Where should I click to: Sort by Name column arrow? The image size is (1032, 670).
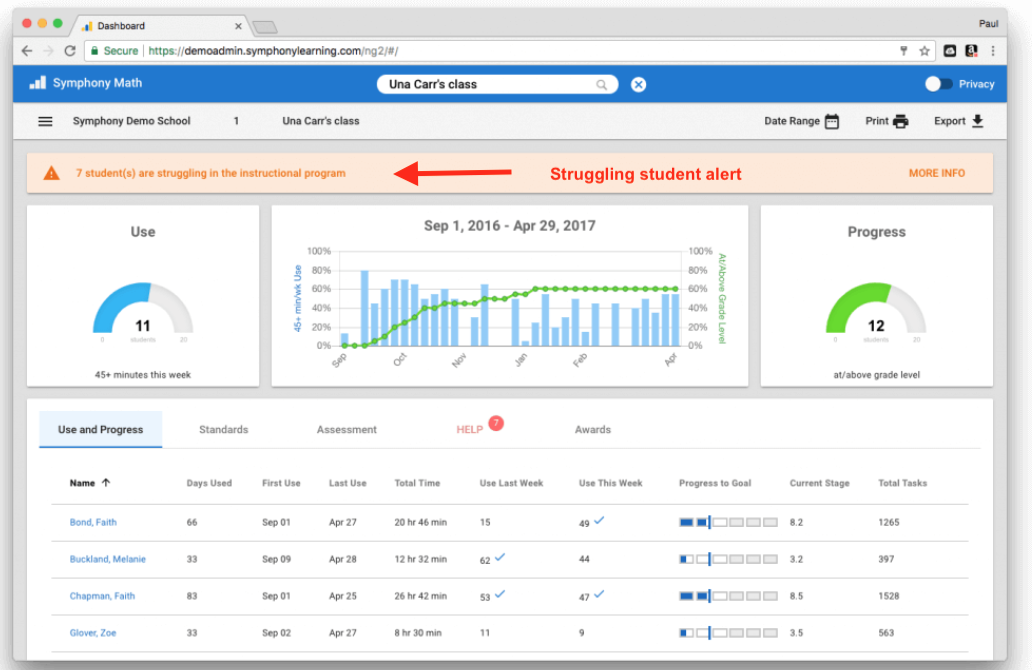coord(106,482)
